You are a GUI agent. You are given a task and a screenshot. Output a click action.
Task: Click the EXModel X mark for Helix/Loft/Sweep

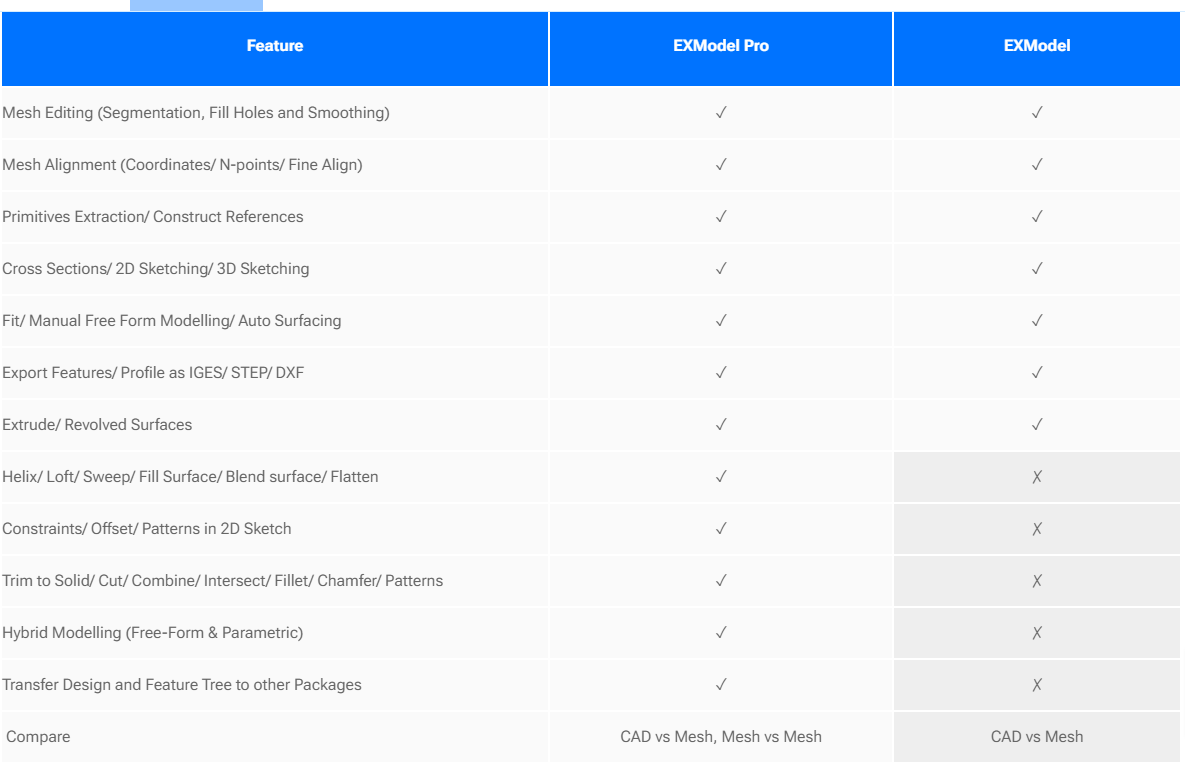(1037, 477)
